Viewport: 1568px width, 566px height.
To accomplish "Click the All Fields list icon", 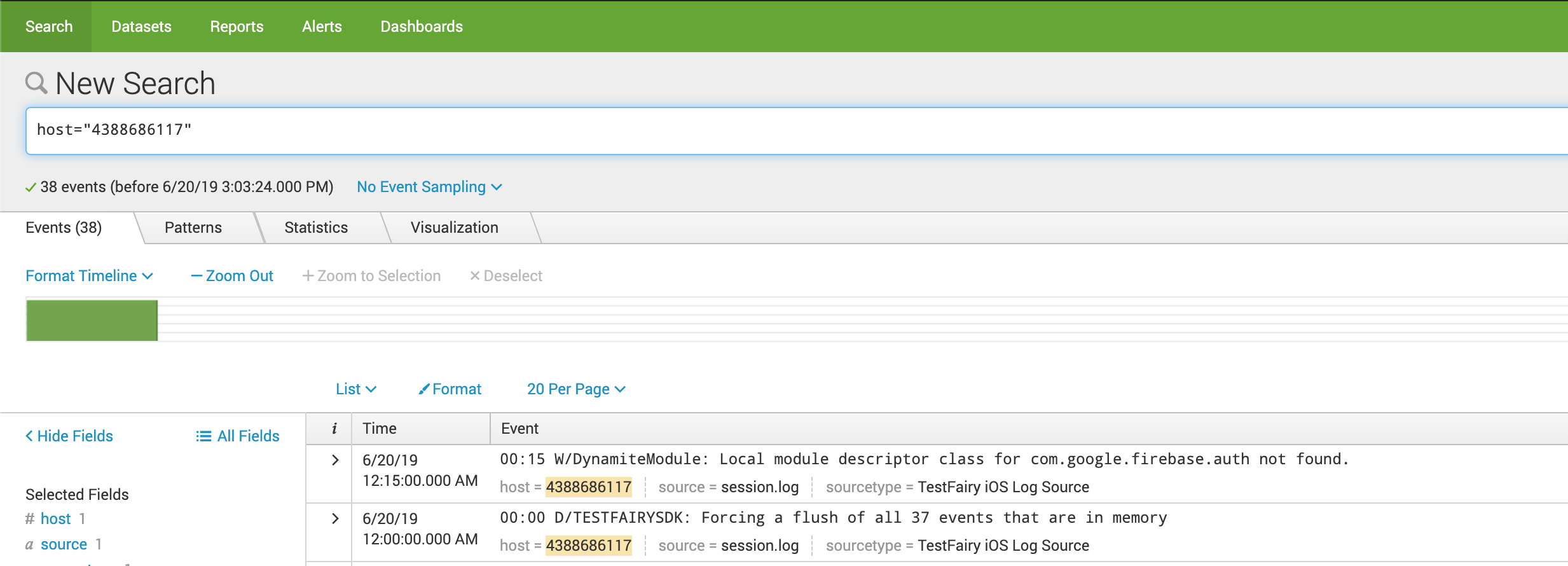I will (203, 436).
